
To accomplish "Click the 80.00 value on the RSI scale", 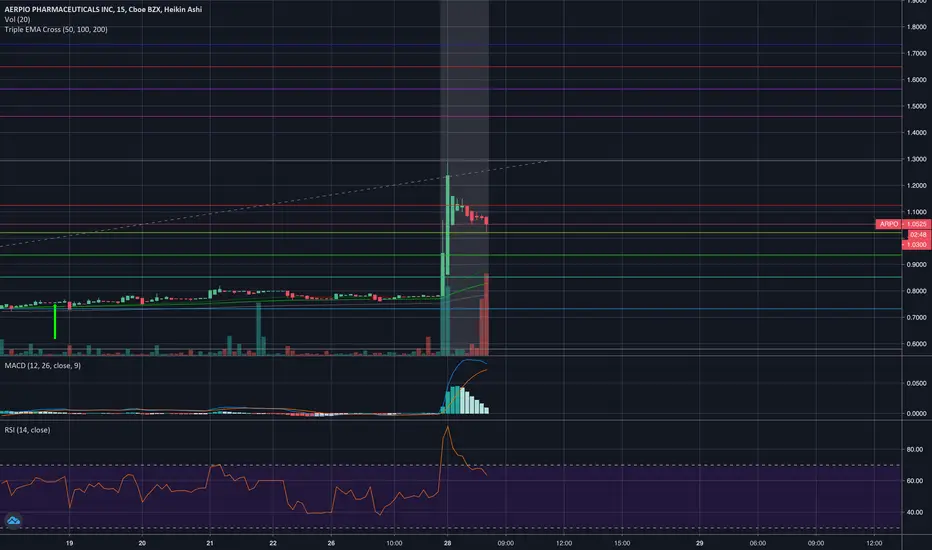I will point(915,449).
